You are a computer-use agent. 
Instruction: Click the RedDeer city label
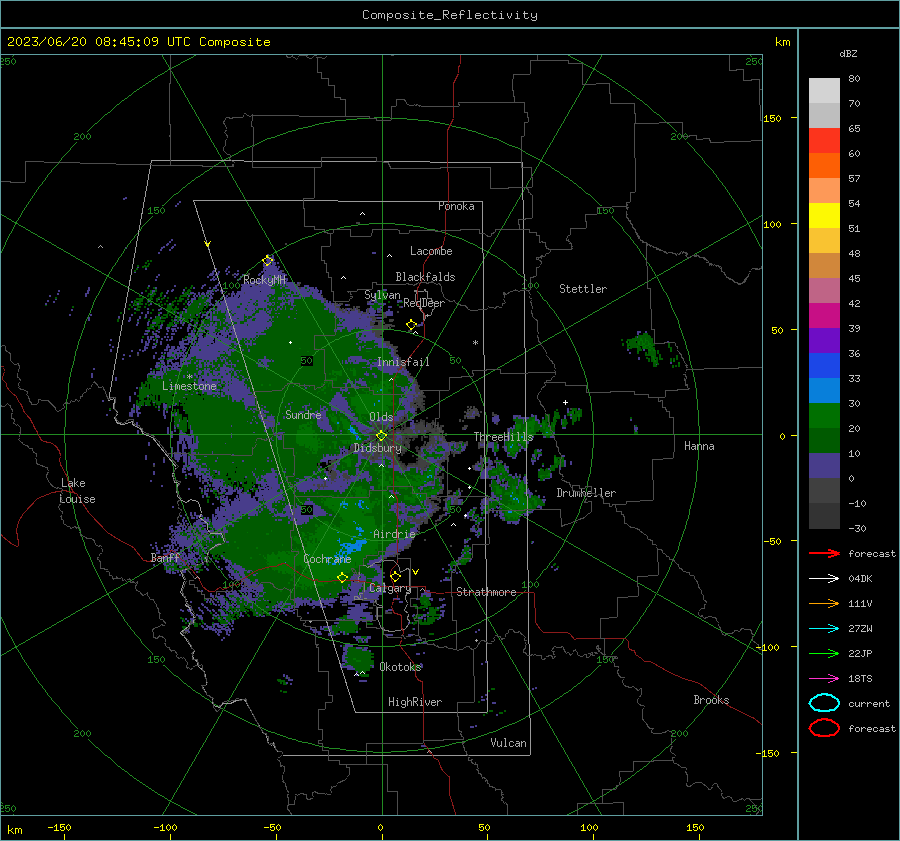coord(424,303)
